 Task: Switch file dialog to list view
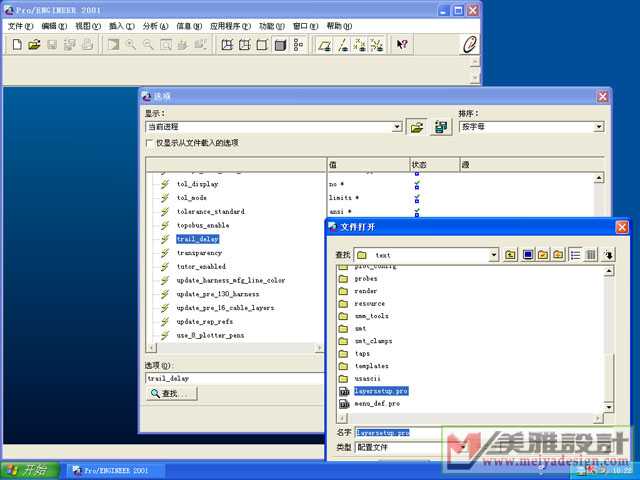[576, 255]
